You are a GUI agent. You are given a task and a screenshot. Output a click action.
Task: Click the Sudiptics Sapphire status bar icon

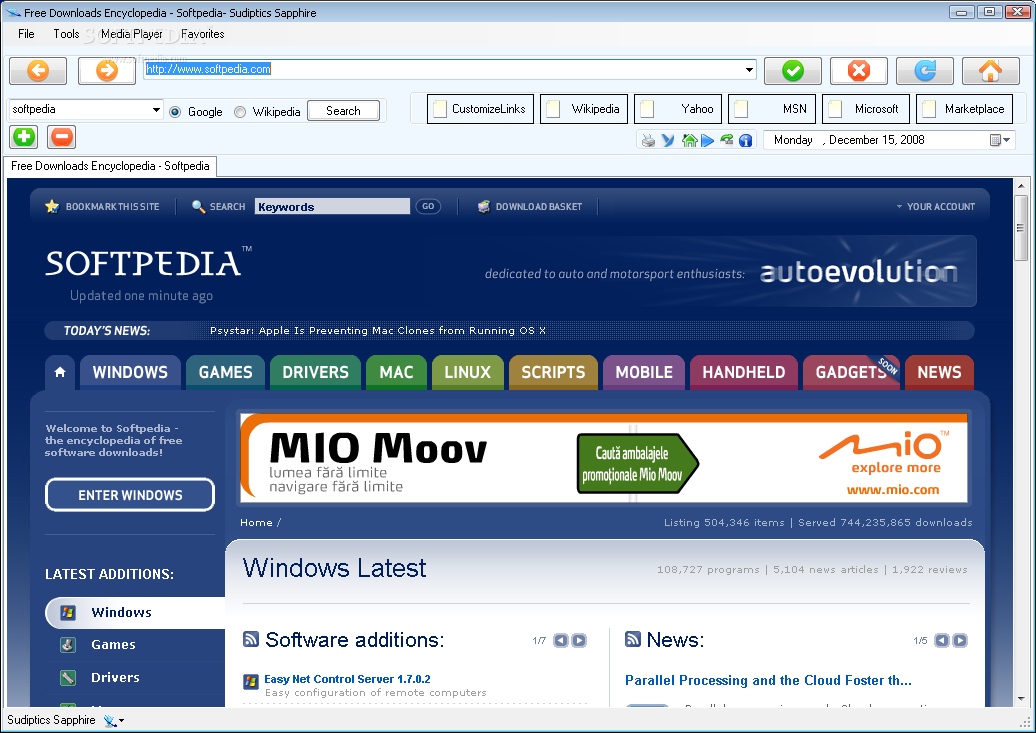point(110,720)
